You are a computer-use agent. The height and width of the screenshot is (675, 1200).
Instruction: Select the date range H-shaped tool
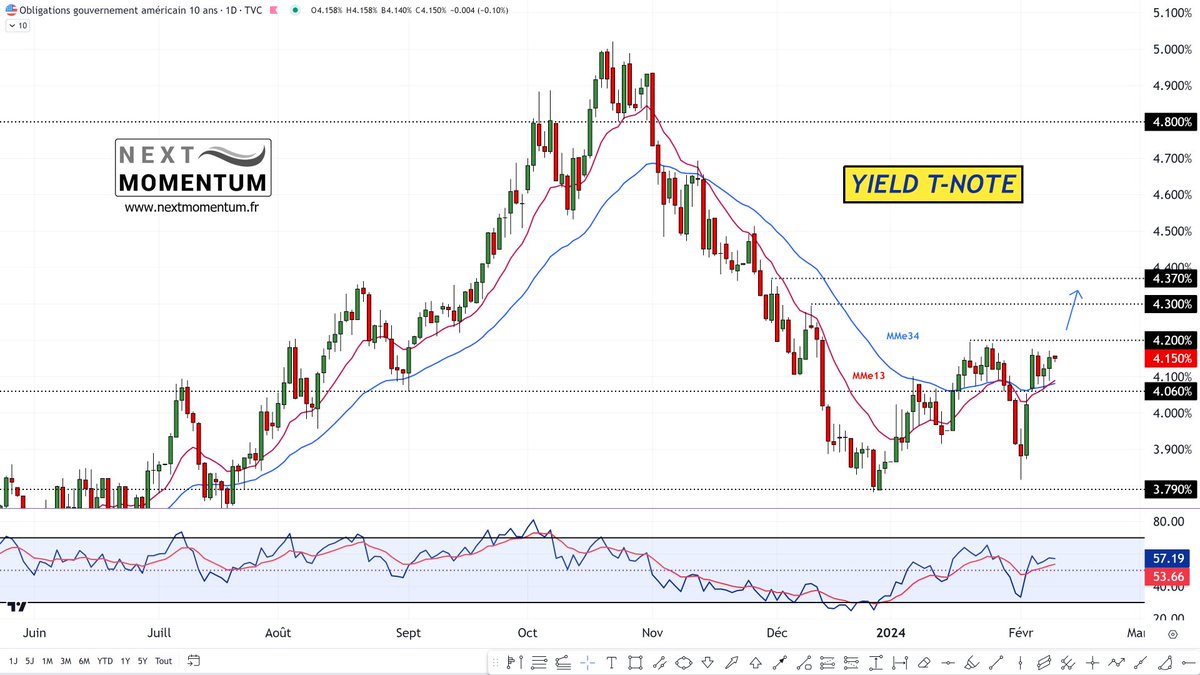(x=900, y=662)
